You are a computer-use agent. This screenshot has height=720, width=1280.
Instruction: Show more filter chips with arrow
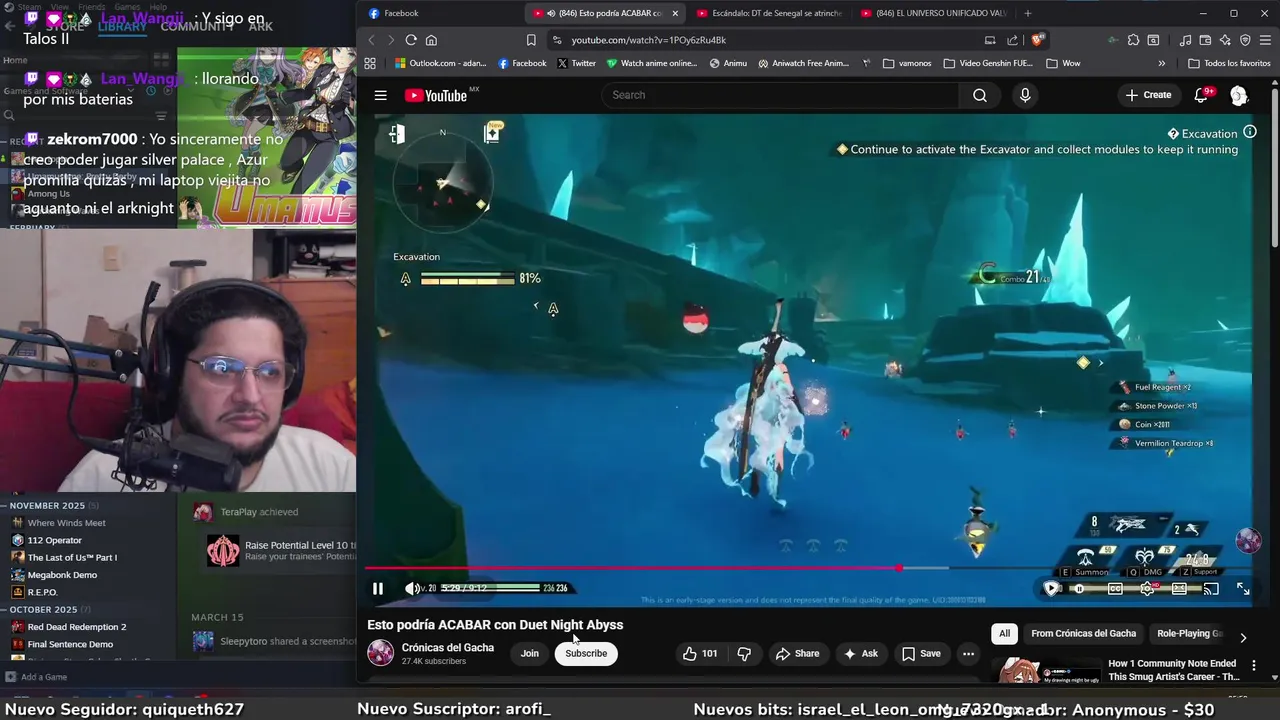coord(1243,637)
